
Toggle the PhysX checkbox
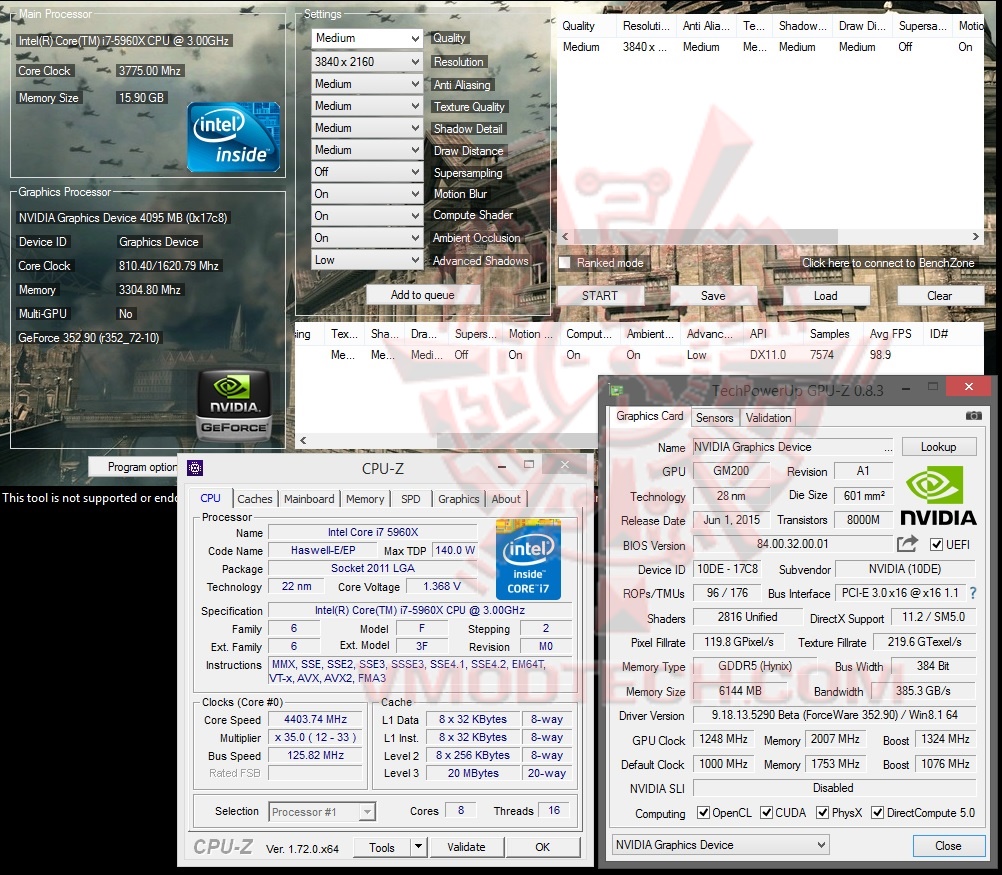click(822, 812)
